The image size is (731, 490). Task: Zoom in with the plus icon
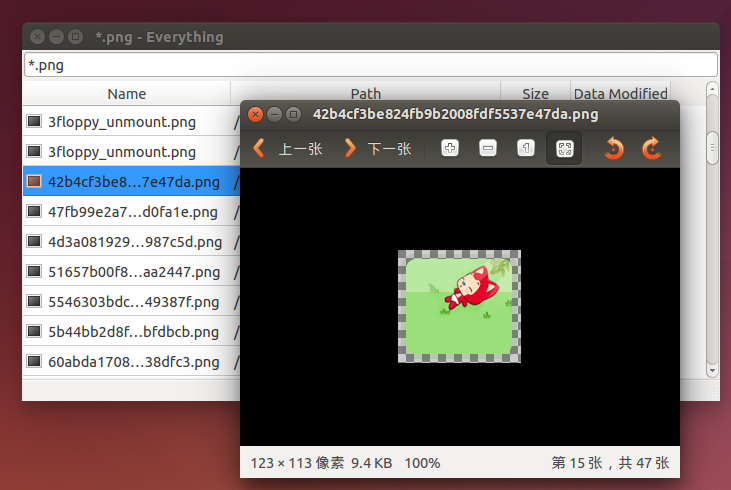450,148
